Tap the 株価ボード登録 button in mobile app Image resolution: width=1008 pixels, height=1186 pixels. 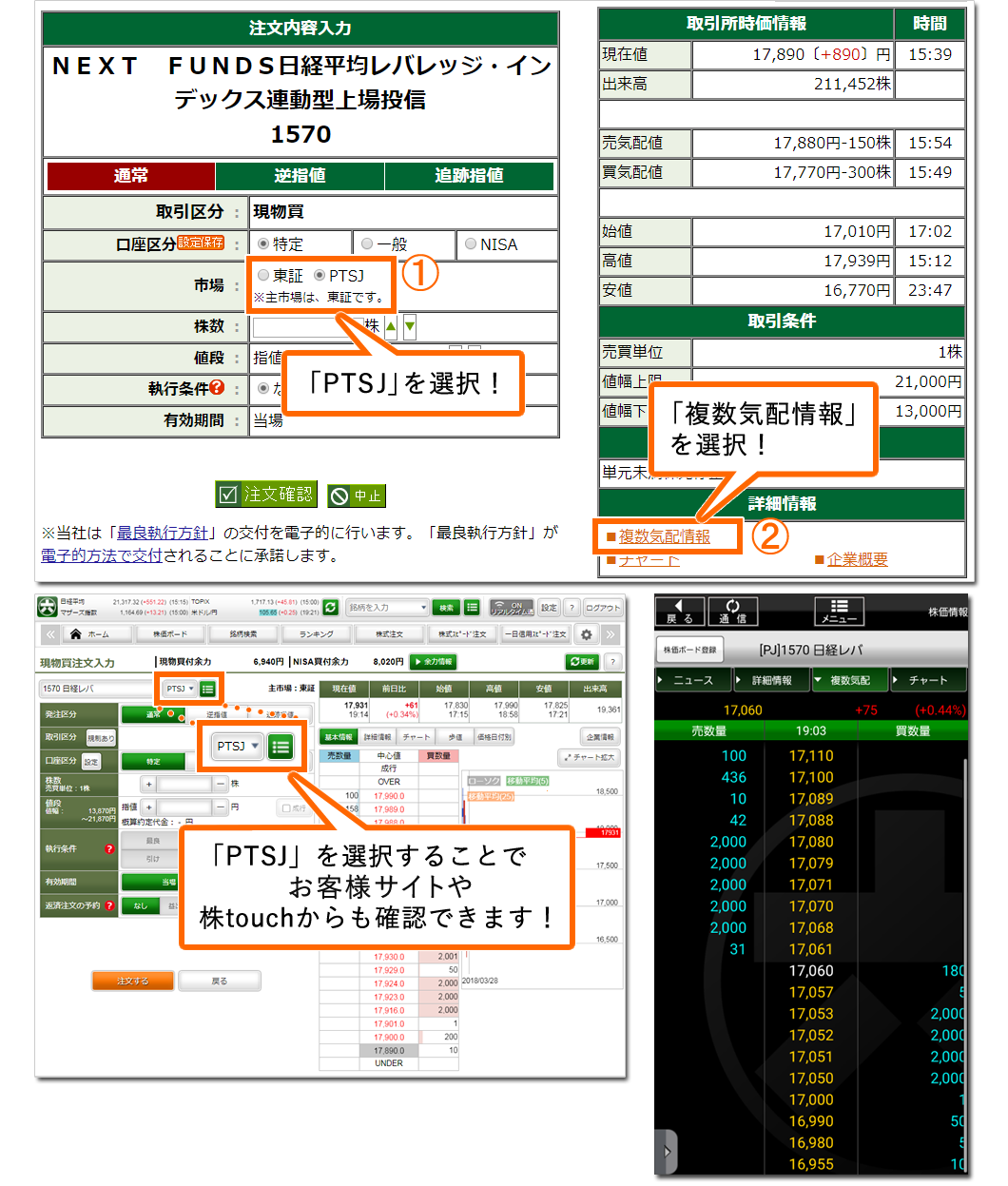point(689,650)
